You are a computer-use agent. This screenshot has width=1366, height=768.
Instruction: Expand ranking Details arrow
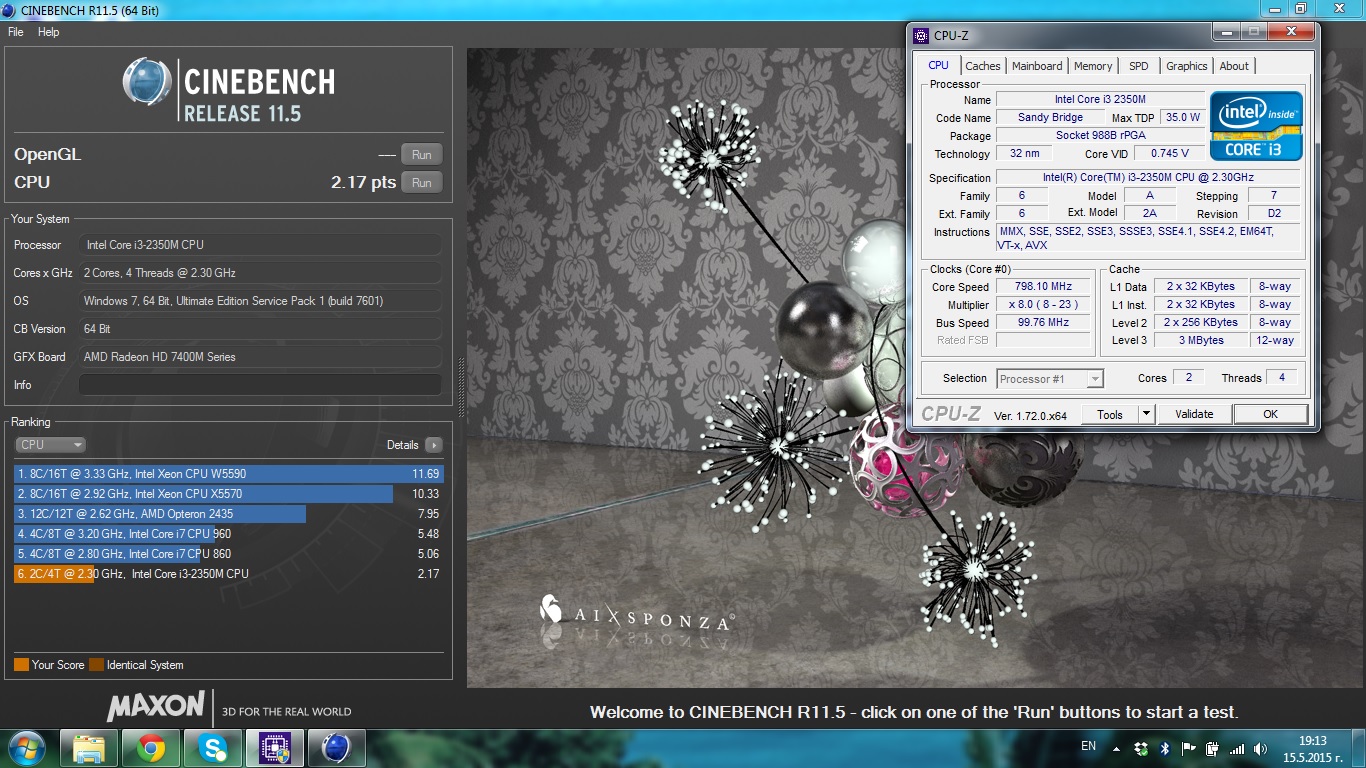pos(433,445)
